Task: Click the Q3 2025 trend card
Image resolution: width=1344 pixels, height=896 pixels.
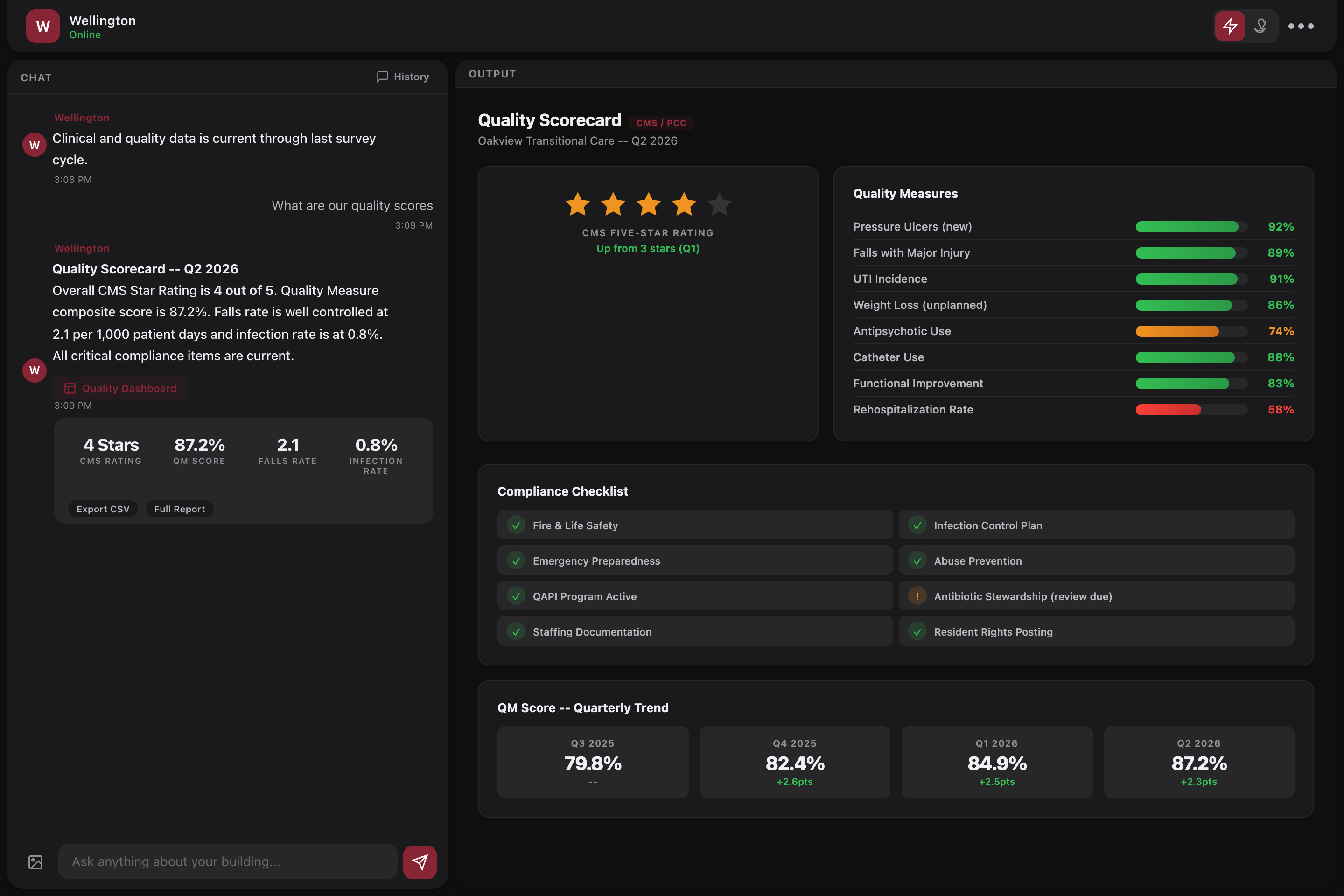Action: (593, 762)
